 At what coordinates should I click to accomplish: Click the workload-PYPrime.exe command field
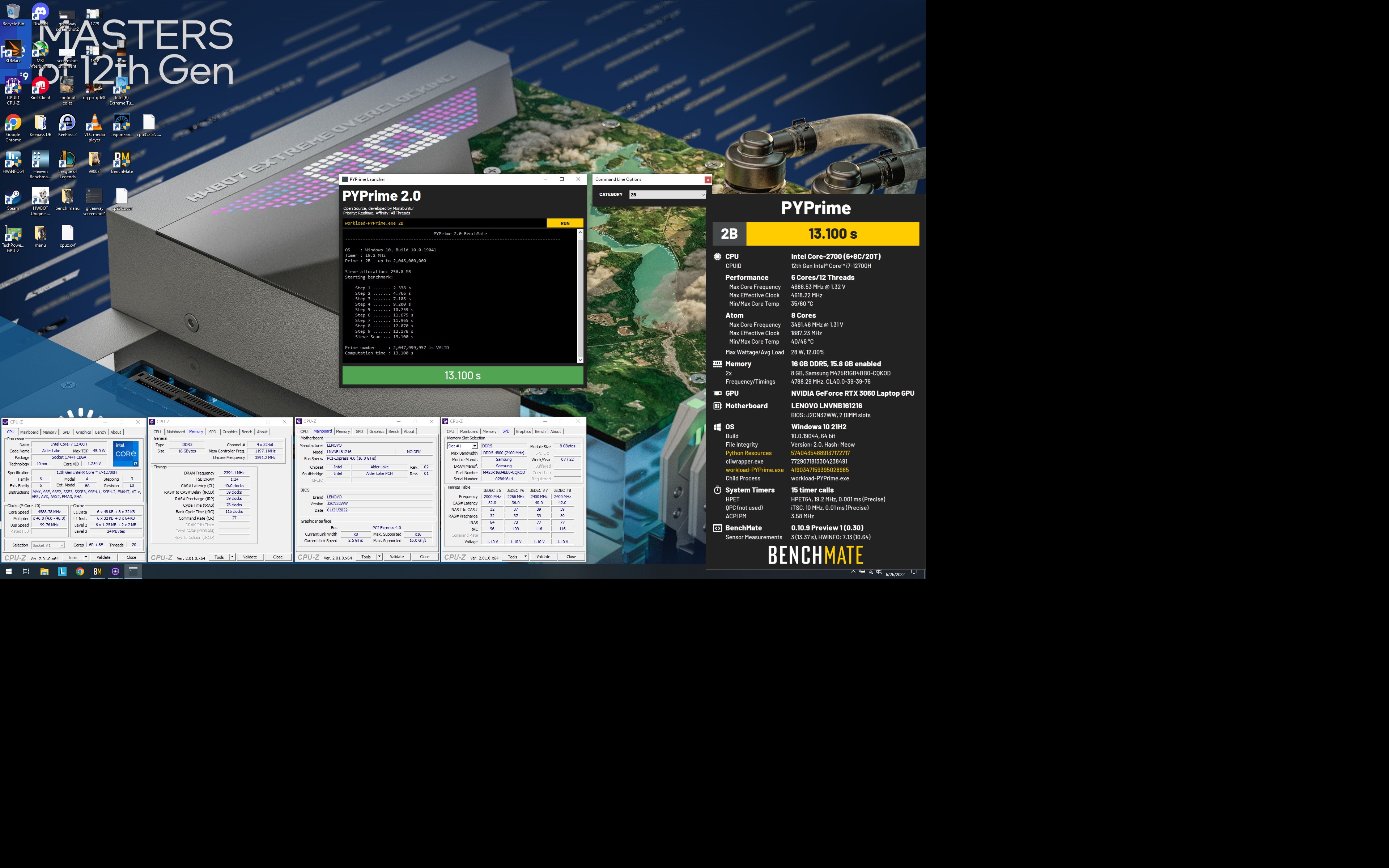point(444,223)
